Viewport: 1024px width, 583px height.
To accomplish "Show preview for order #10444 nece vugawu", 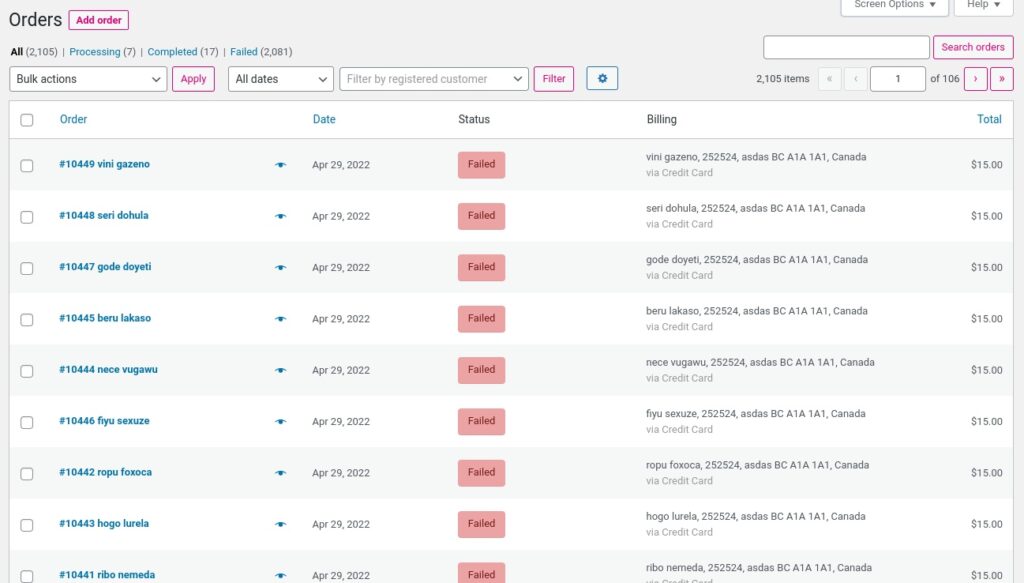I will 280,370.
